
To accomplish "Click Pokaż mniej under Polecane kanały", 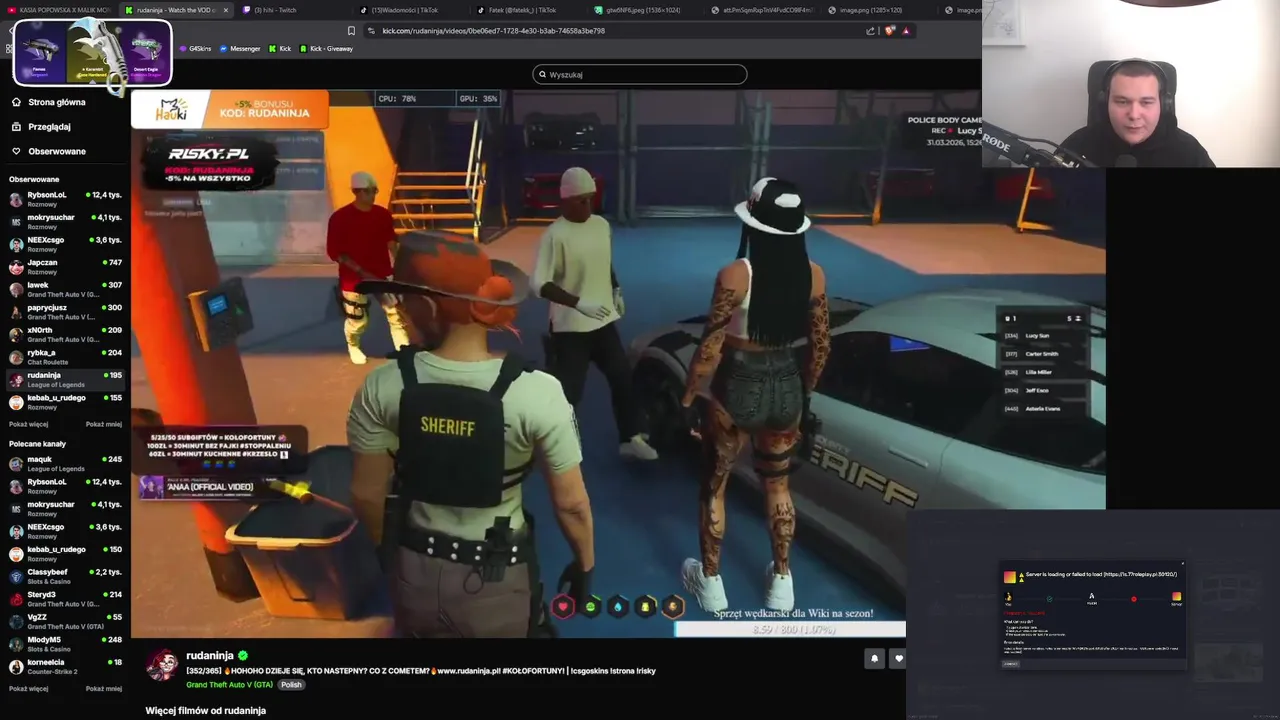I will tap(104, 688).
